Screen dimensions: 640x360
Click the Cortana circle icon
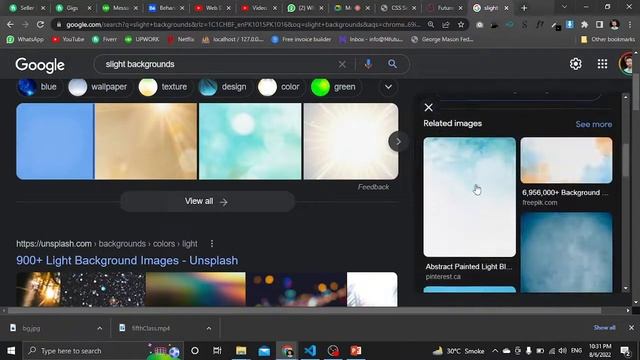click(x=195, y=351)
